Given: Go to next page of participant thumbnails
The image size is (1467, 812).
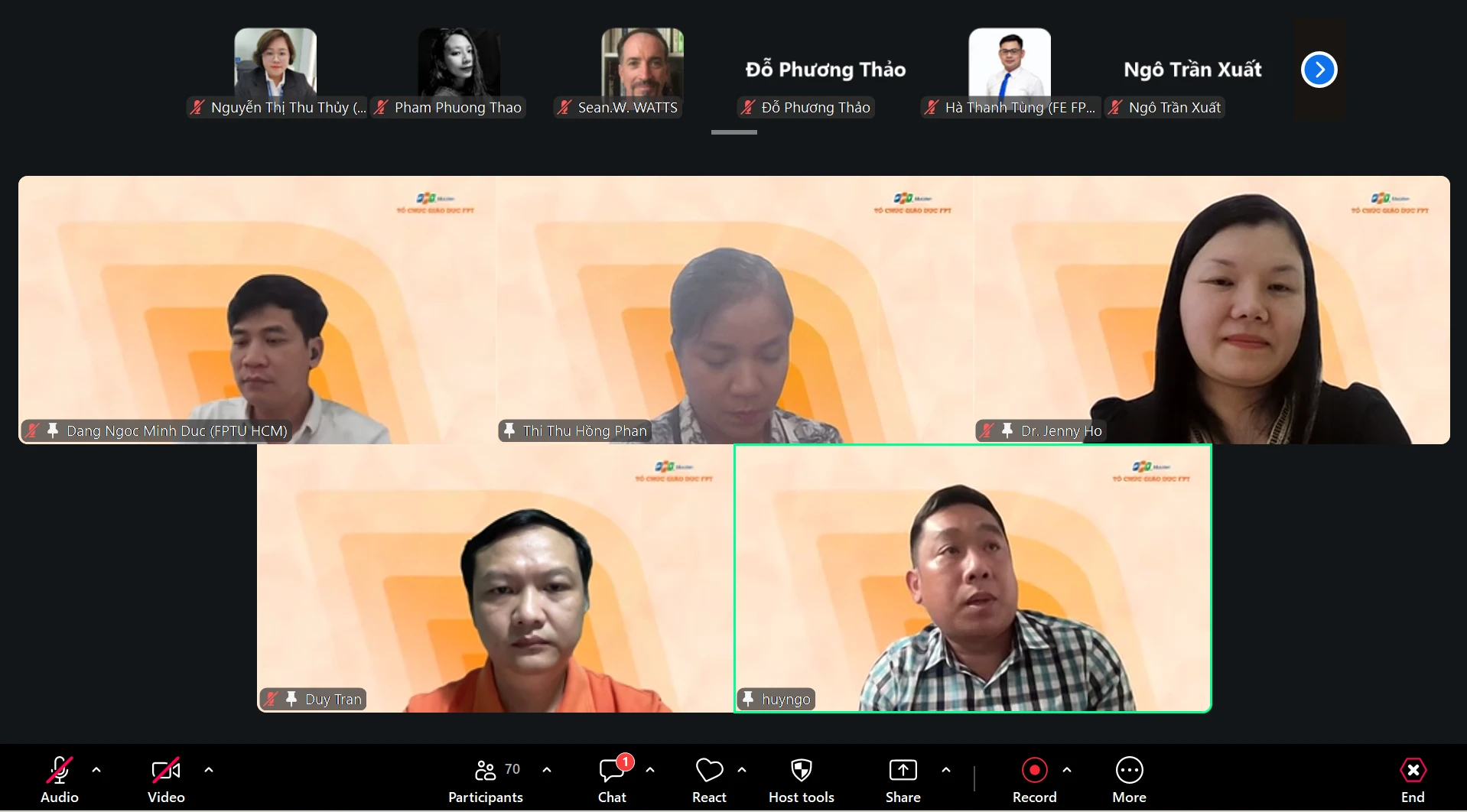Looking at the screenshot, I should pos(1319,70).
